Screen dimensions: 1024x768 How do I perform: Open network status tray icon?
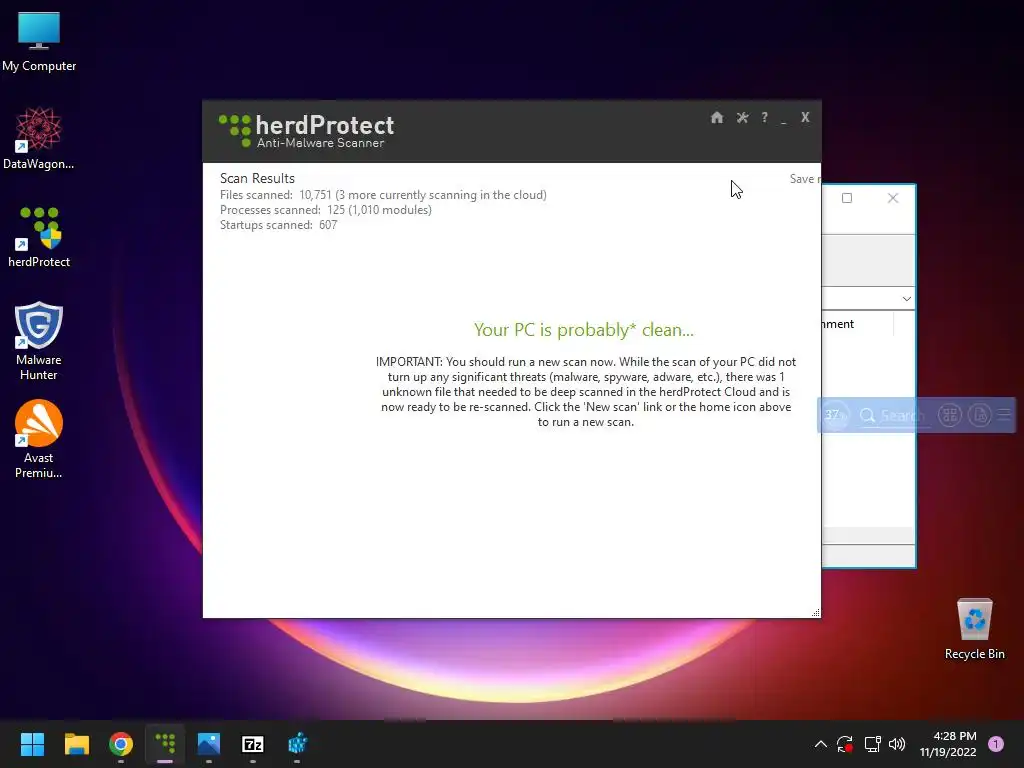pyautogui.click(x=872, y=744)
